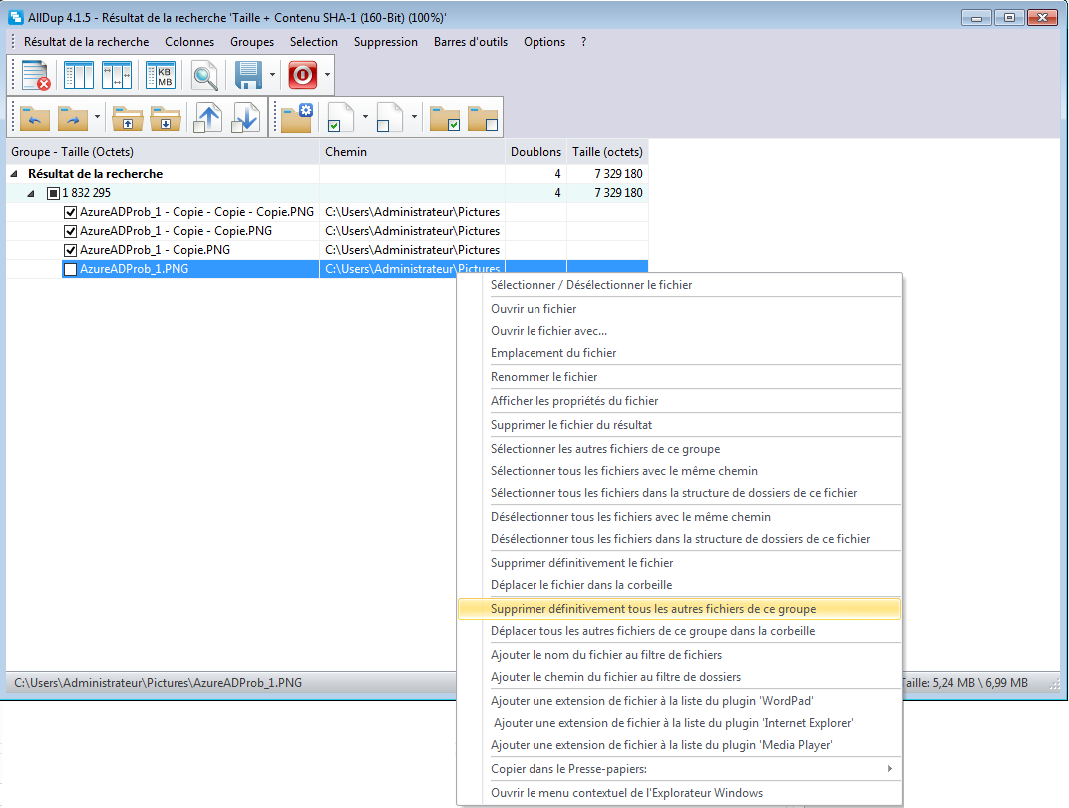
Task: Click the folder with back arrow icon
Action: point(36,117)
